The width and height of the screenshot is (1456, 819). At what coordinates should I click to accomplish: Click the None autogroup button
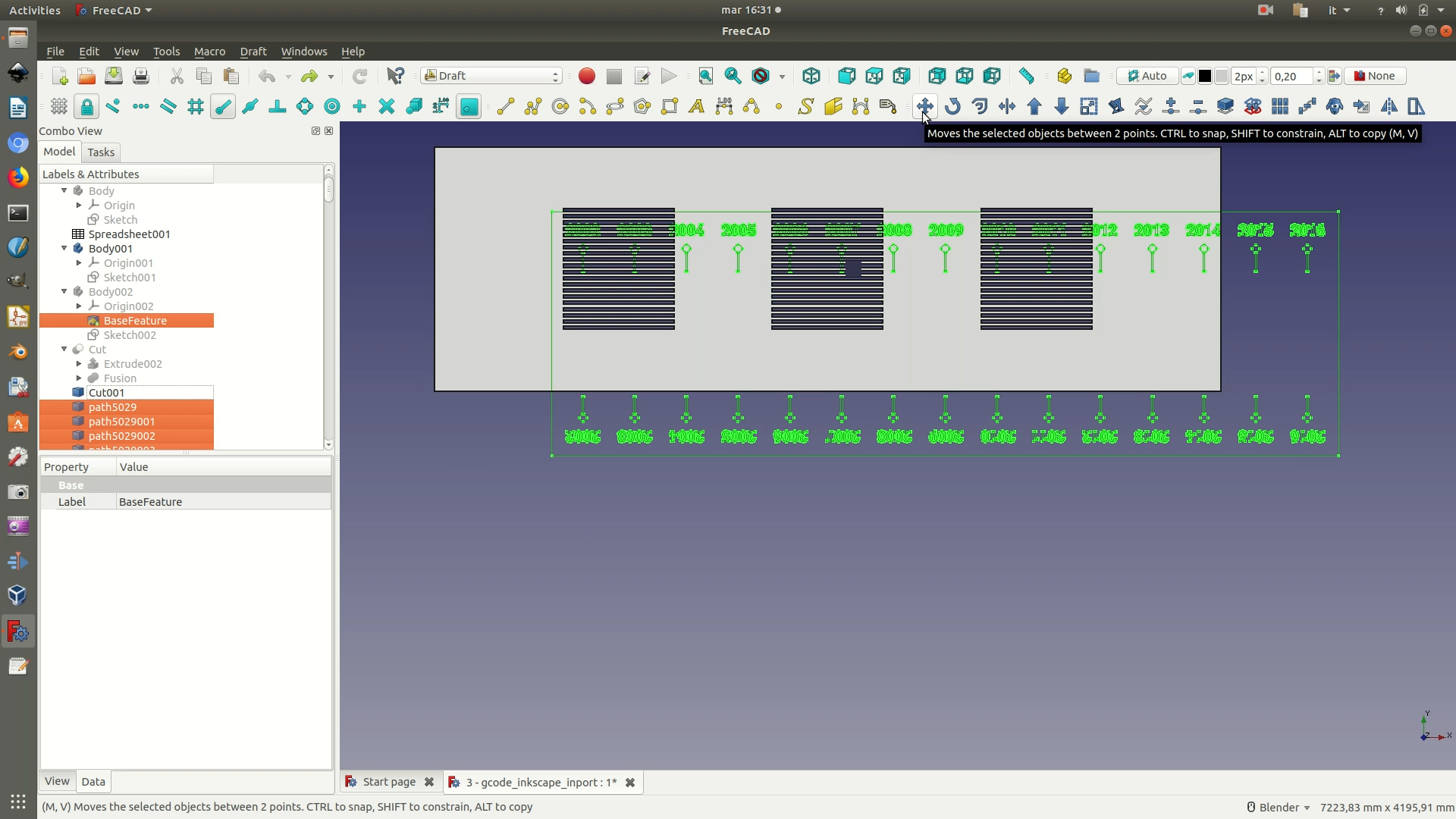tap(1374, 76)
